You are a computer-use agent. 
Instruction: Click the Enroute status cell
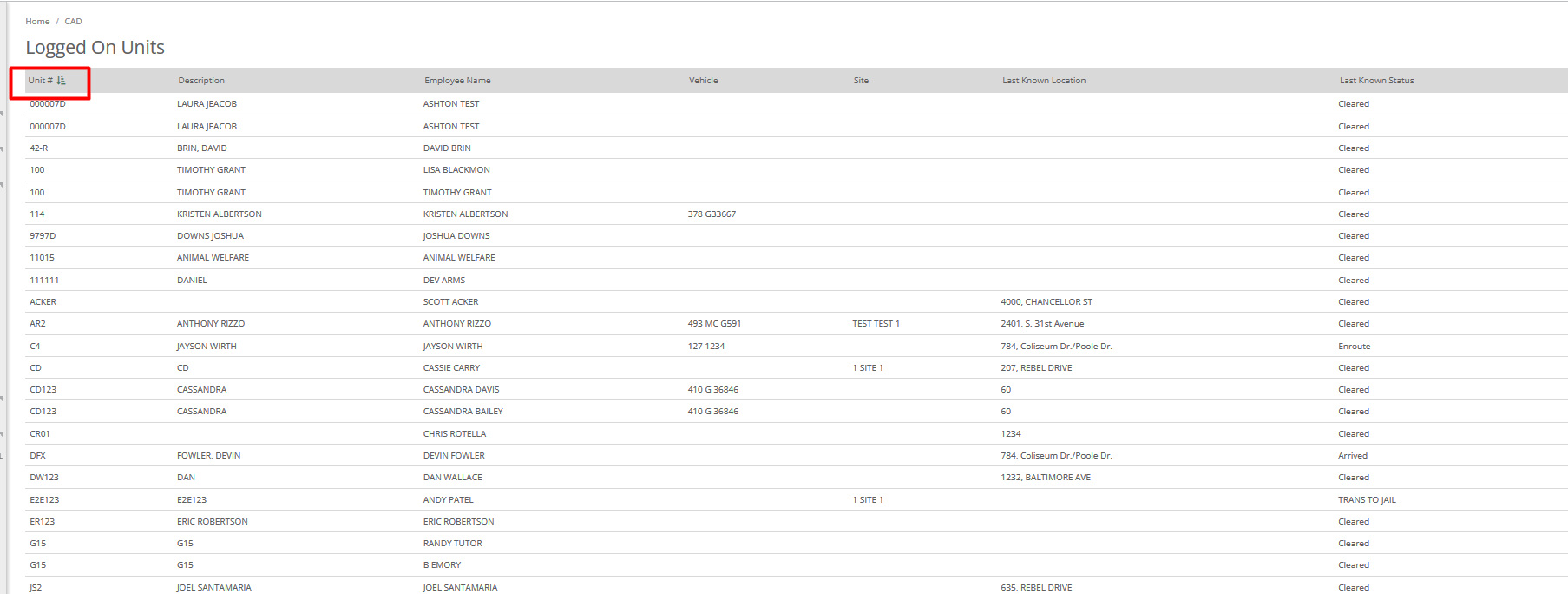tap(1354, 346)
